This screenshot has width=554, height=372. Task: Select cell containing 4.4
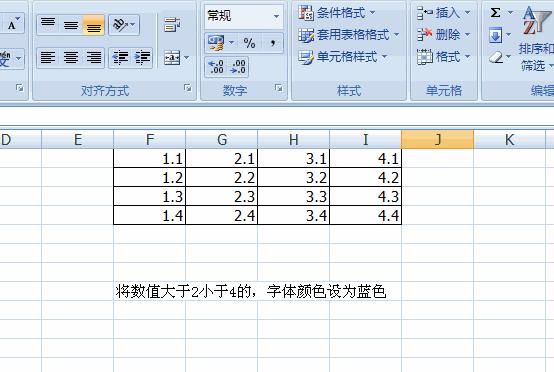coord(366,215)
